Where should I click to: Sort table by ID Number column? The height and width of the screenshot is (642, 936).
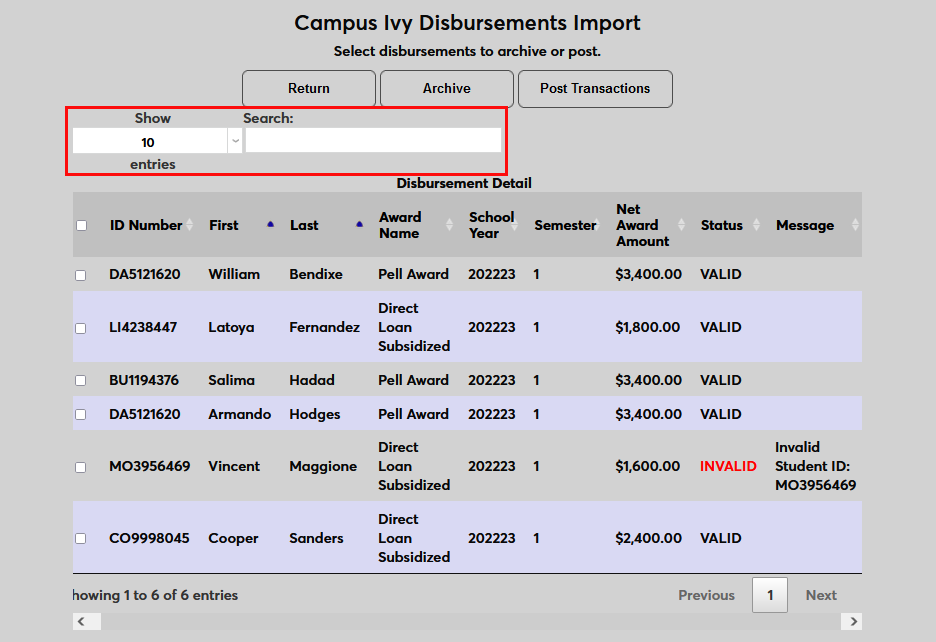pyautogui.click(x=146, y=225)
